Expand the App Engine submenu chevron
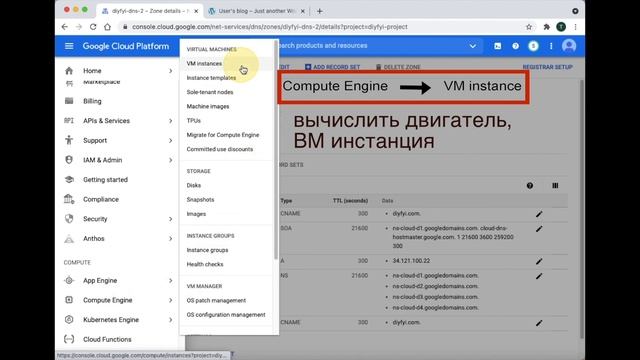This screenshot has width=640, height=360. point(171,281)
